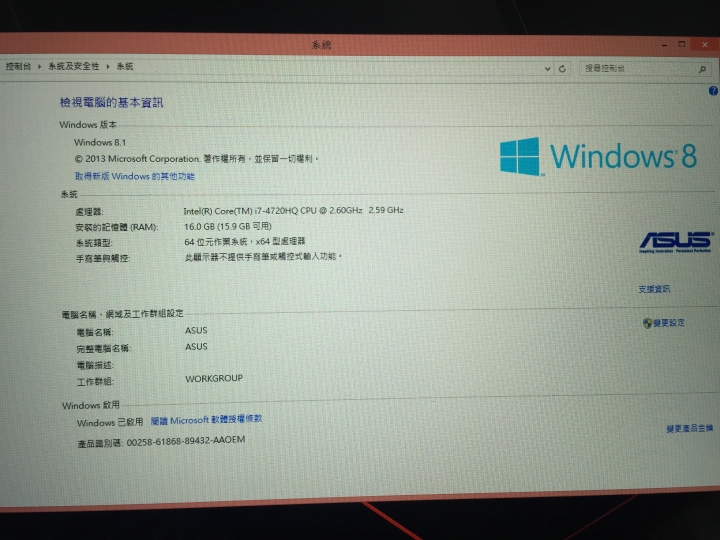The image size is (720, 540).
Task: Click the pen and touch value text
Action: coord(263,257)
